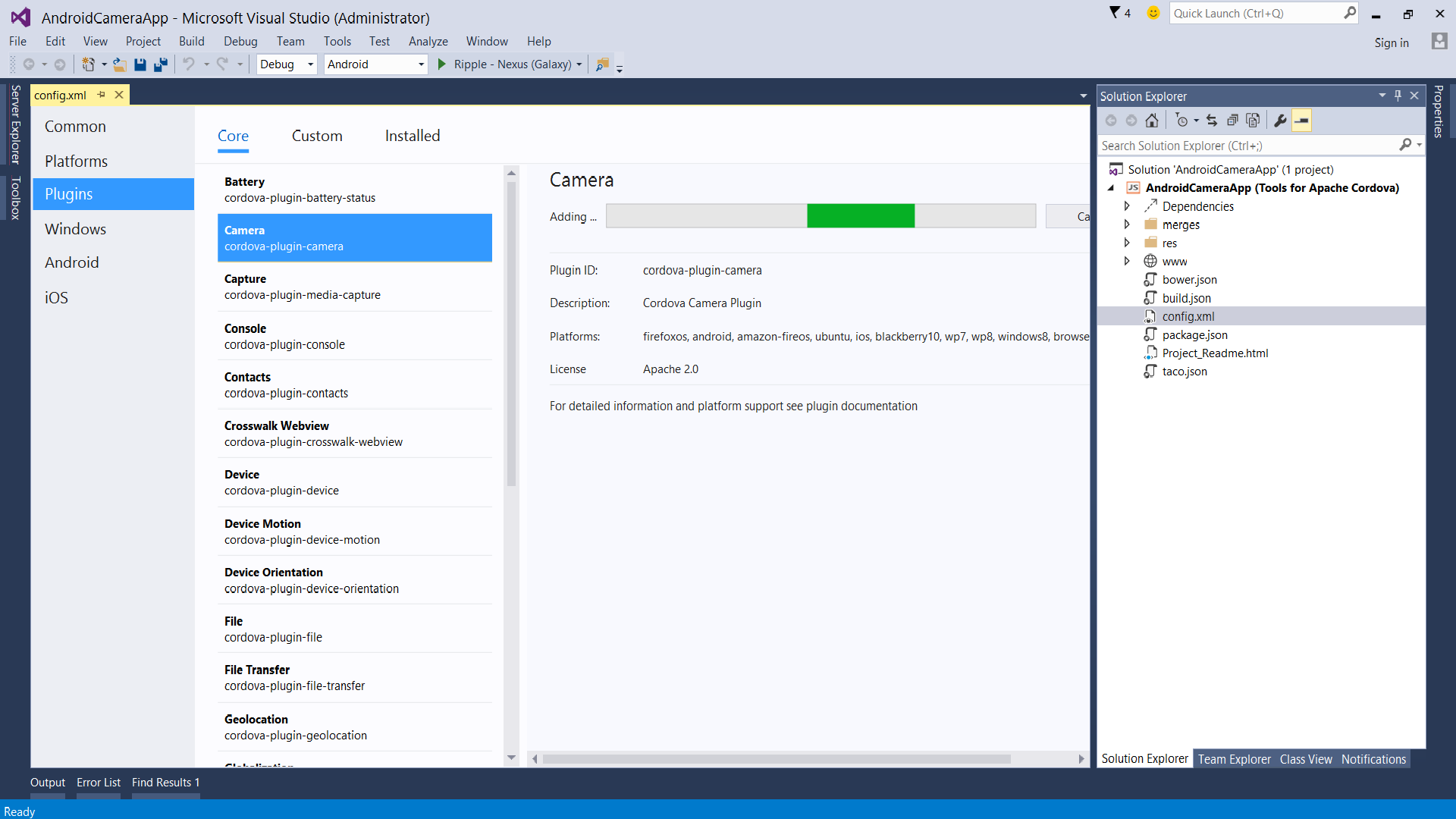The image size is (1456, 819).
Task: Close the config.xml tab with X
Action: point(119,95)
